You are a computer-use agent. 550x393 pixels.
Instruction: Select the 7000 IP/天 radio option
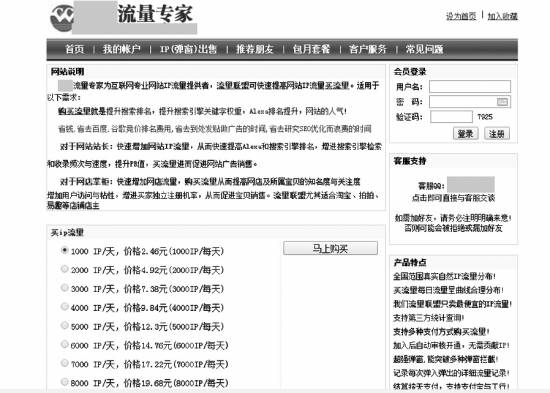coord(65,363)
